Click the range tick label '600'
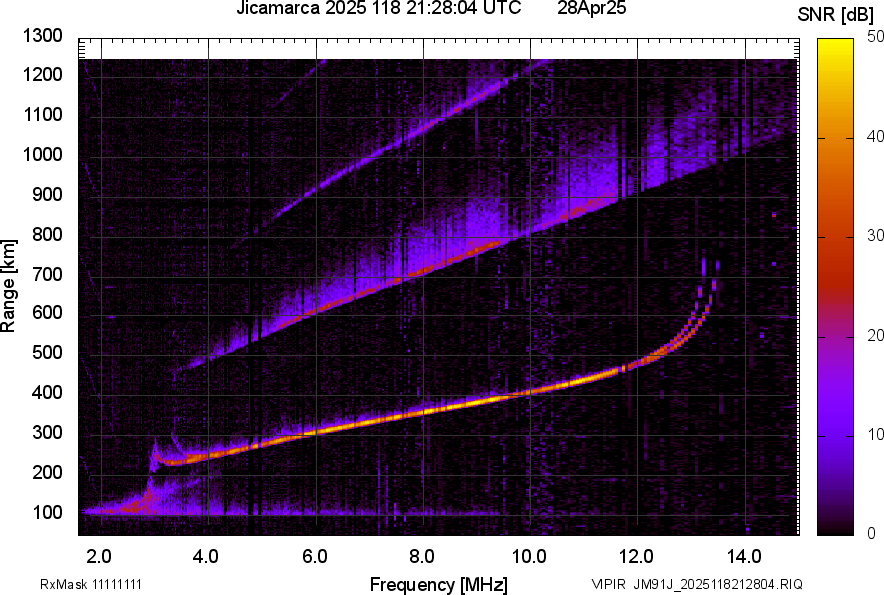The height and width of the screenshot is (595, 884). [47, 312]
